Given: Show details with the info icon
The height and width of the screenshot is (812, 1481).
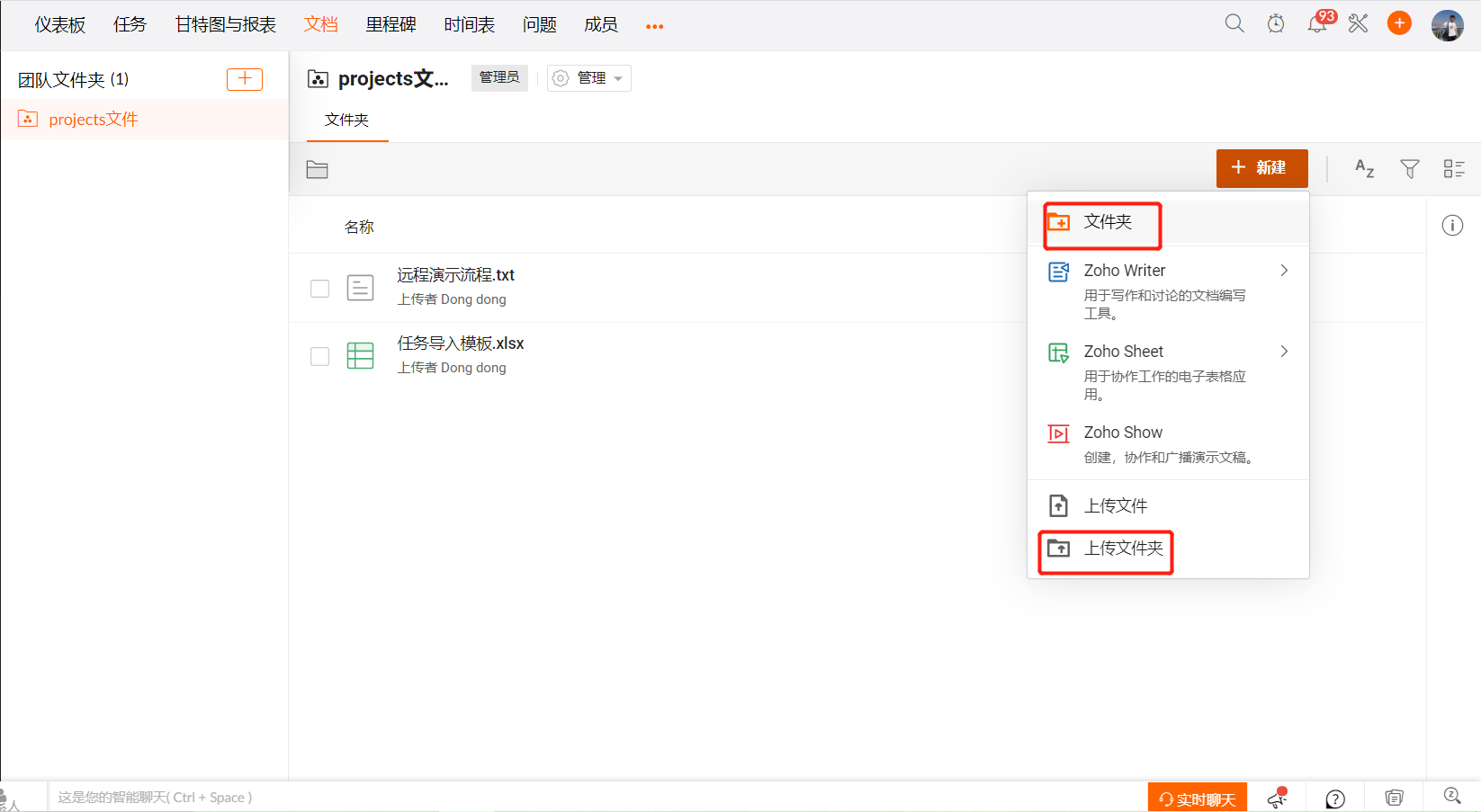Looking at the screenshot, I should (x=1452, y=226).
